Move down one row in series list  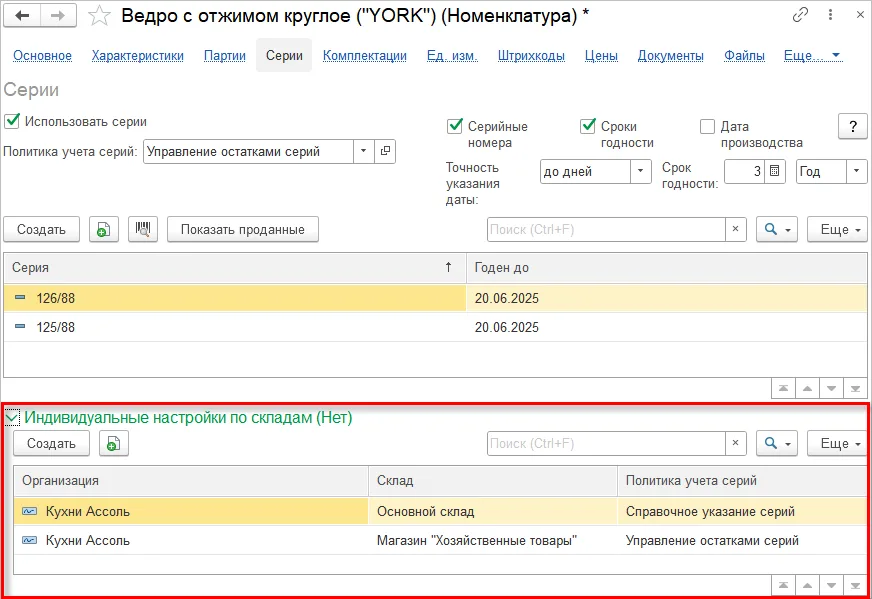click(x=831, y=388)
